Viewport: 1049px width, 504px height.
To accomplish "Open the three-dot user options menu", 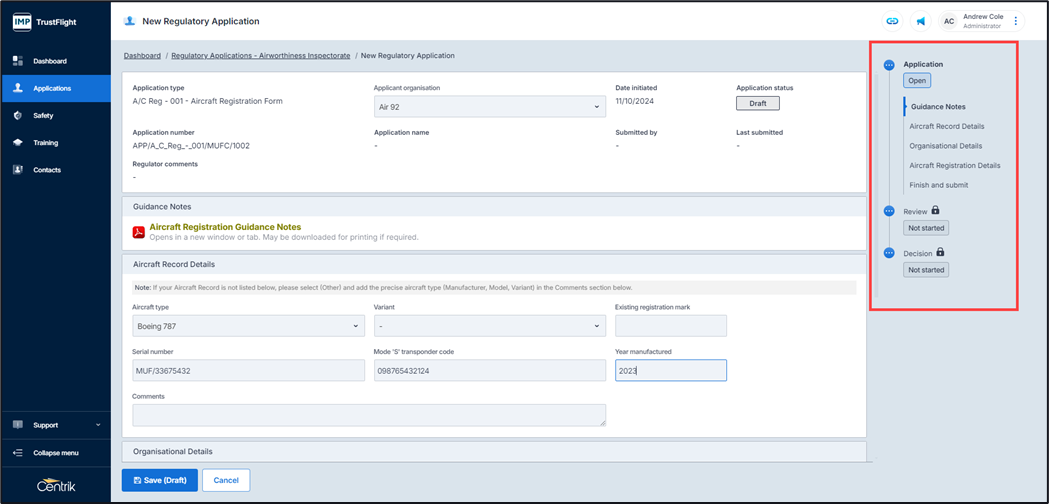I will 1016,21.
